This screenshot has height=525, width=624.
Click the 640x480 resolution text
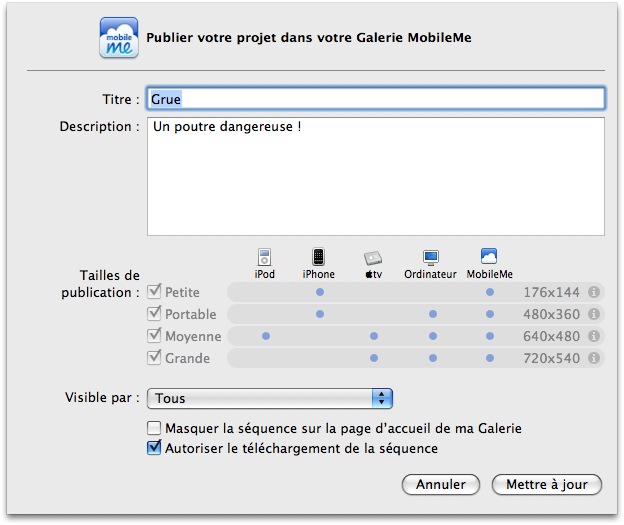[x=551, y=336]
